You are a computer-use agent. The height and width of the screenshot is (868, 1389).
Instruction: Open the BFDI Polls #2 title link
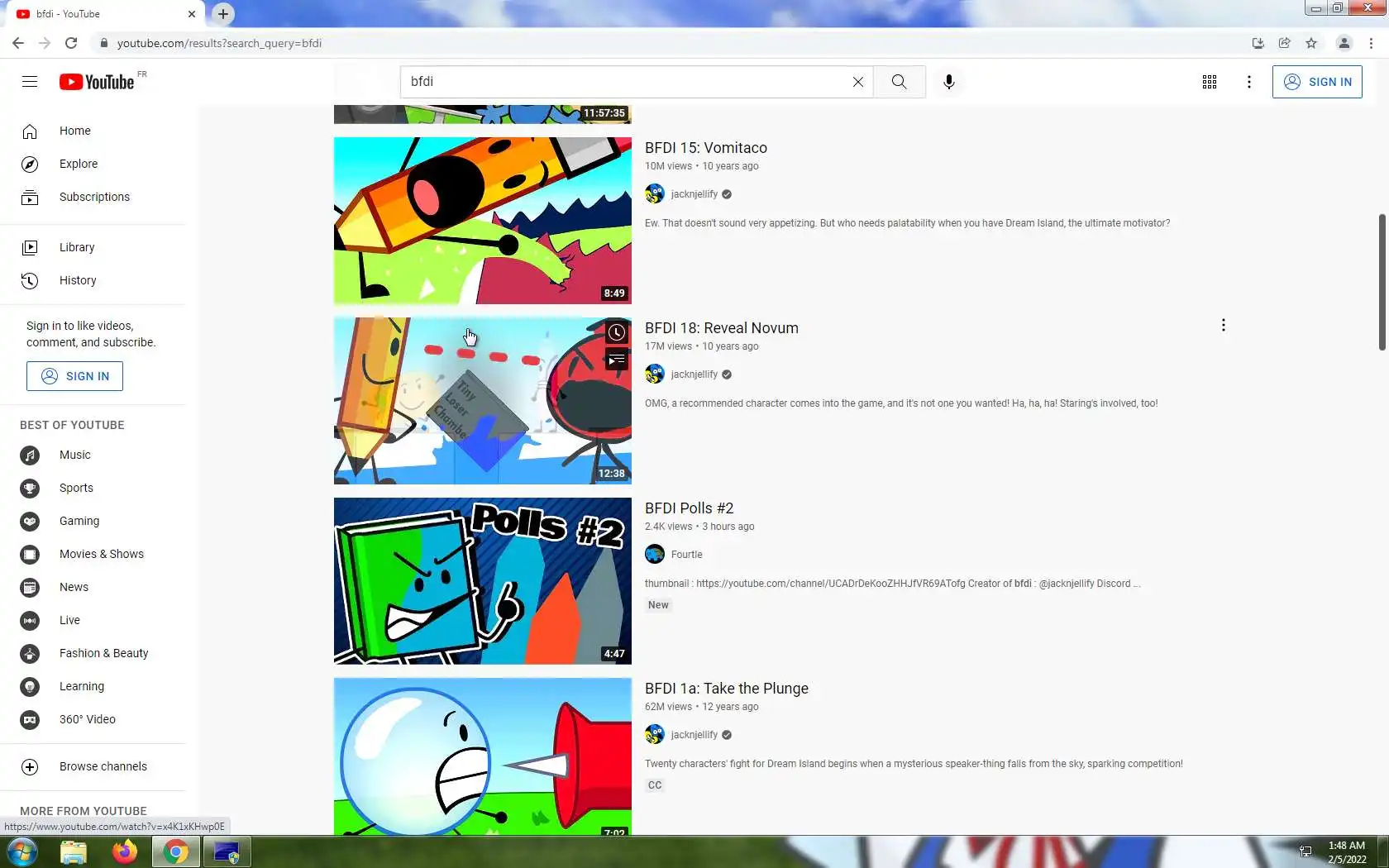click(x=690, y=508)
